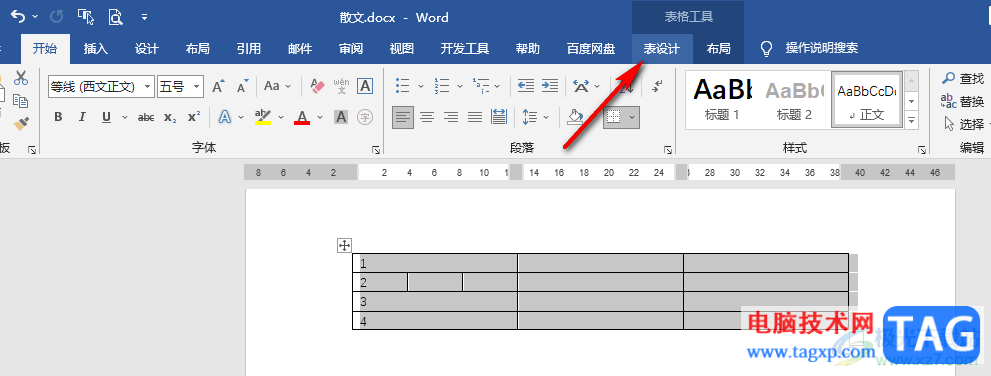This screenshot has width=991, height=376.
Task: Apply superscript formatting
Action: [x=194, y=117]
